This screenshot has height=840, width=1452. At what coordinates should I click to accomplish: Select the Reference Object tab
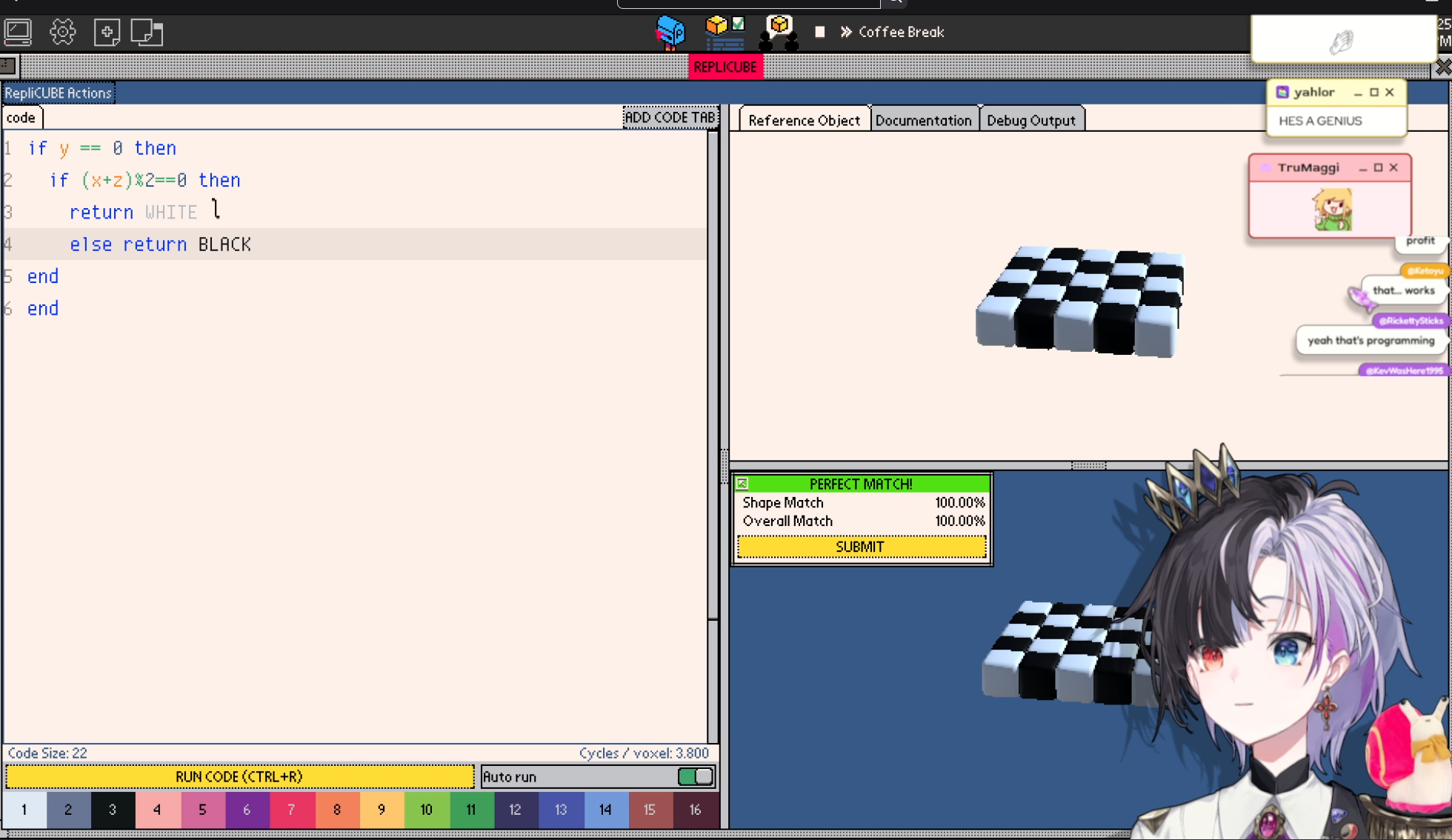(x=804, y=120)
